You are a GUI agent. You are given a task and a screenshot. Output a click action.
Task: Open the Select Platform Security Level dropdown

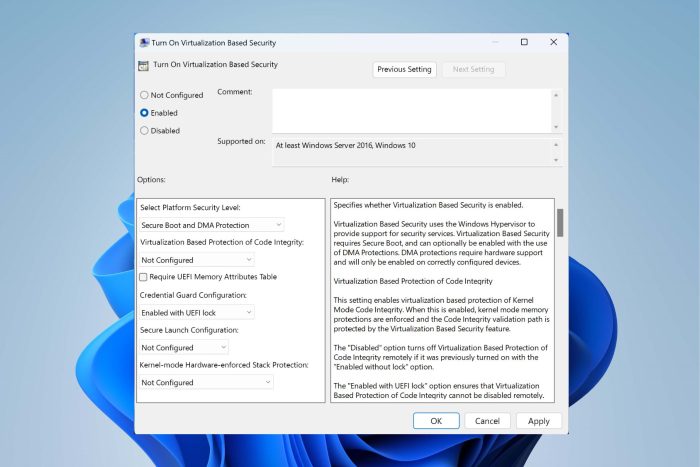click(212, 225)
